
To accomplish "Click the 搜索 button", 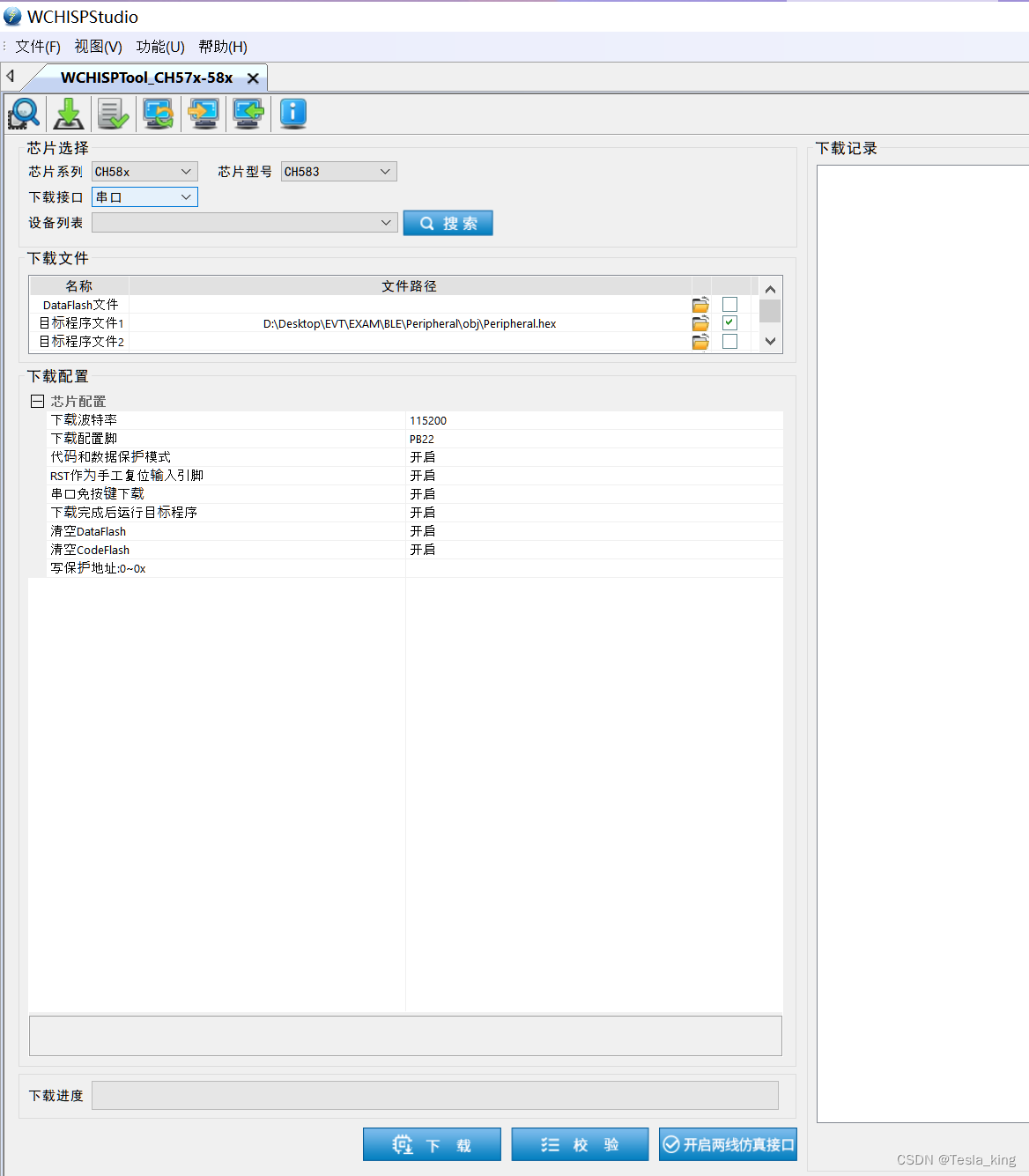I will point(448,223).
